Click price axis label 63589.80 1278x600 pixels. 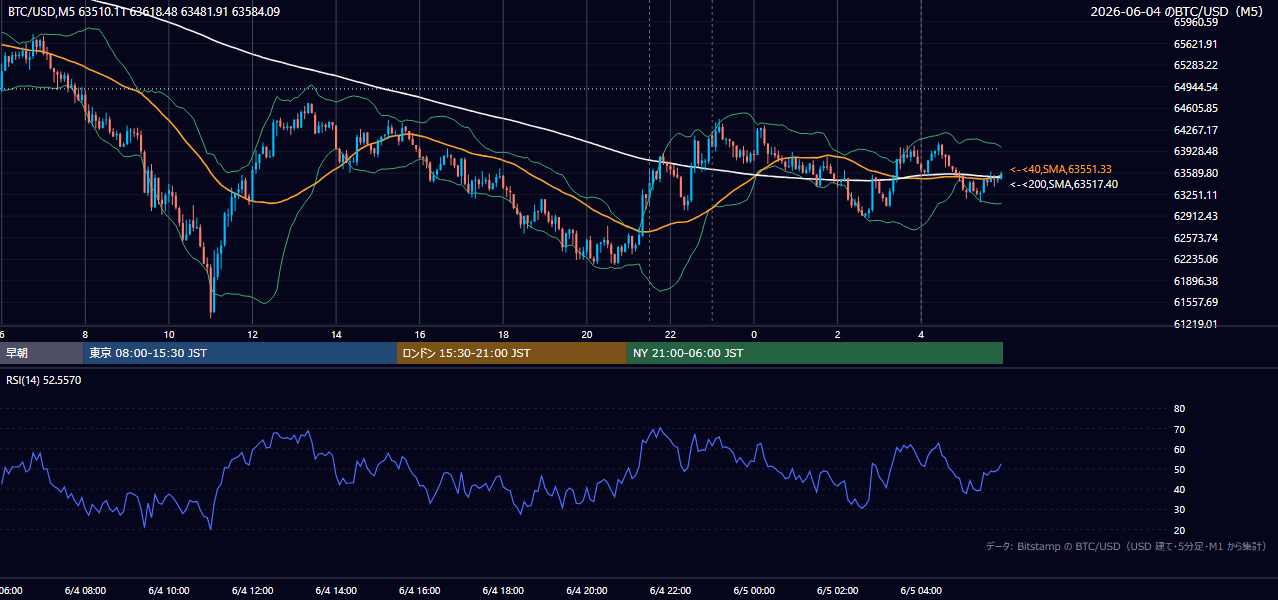coord(1195,173)
